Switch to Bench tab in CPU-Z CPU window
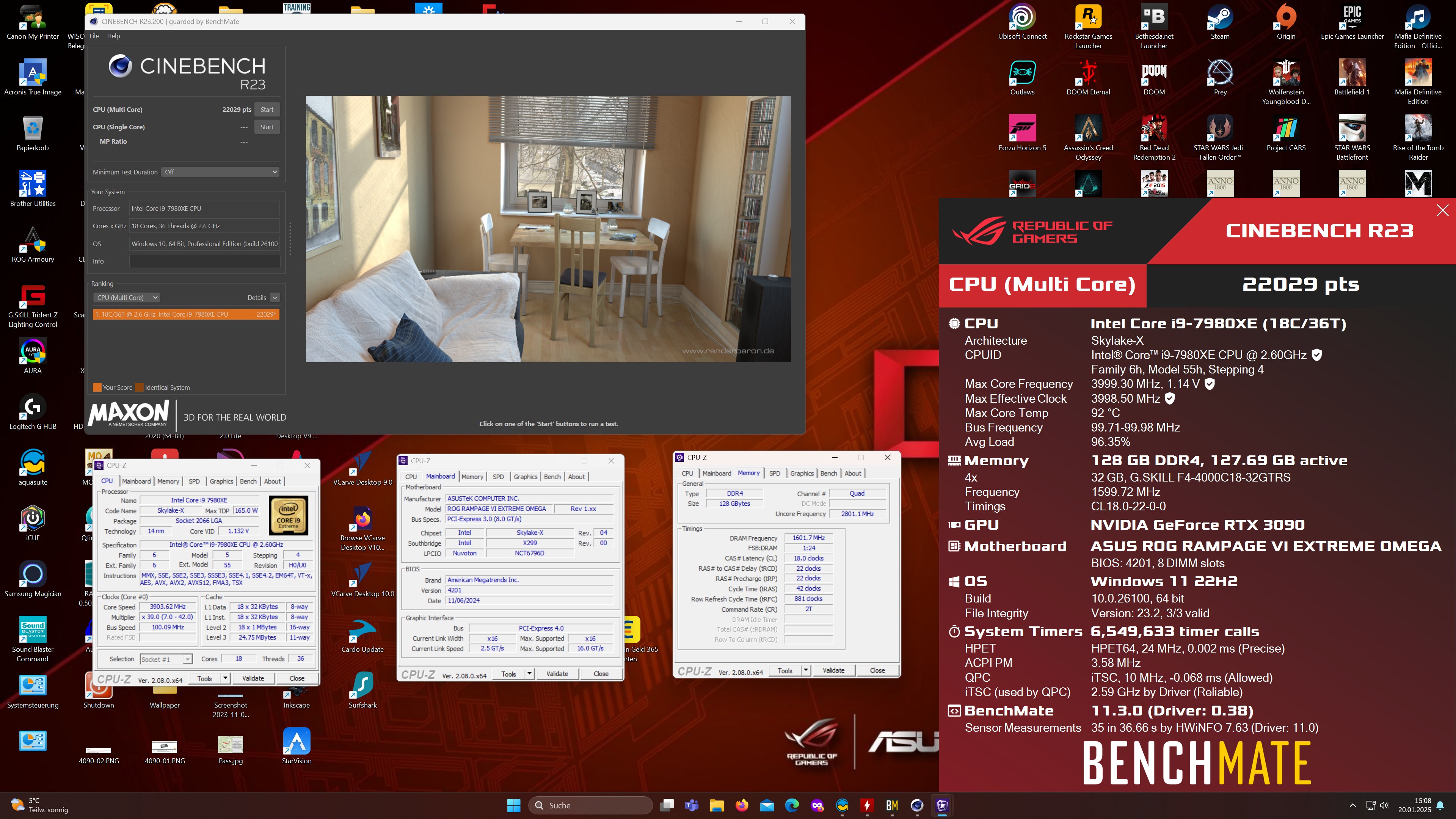The image size is (1456, 819). click(x=248, y=481)
